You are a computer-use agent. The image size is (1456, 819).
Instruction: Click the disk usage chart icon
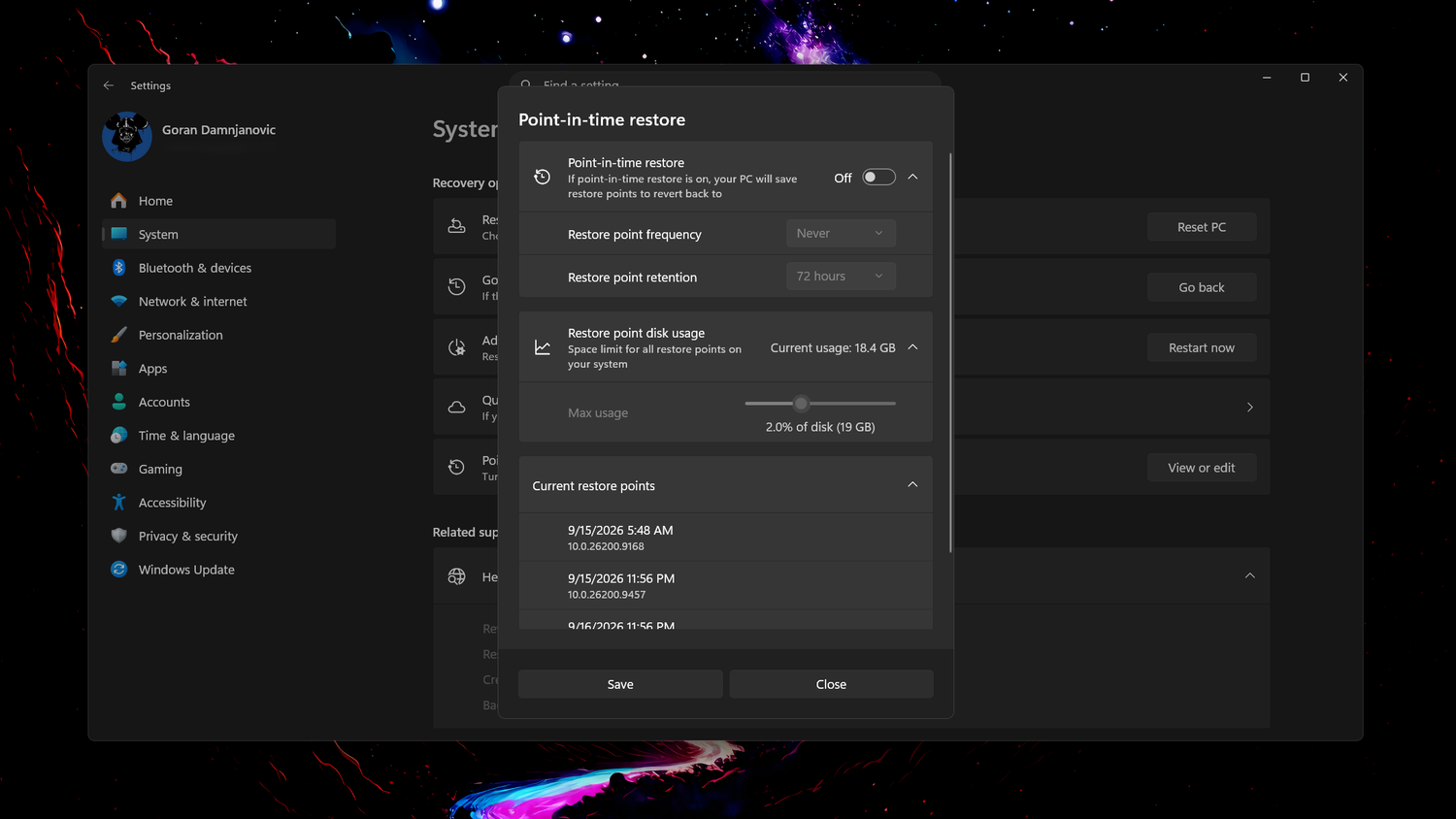[x=543, y=347]
